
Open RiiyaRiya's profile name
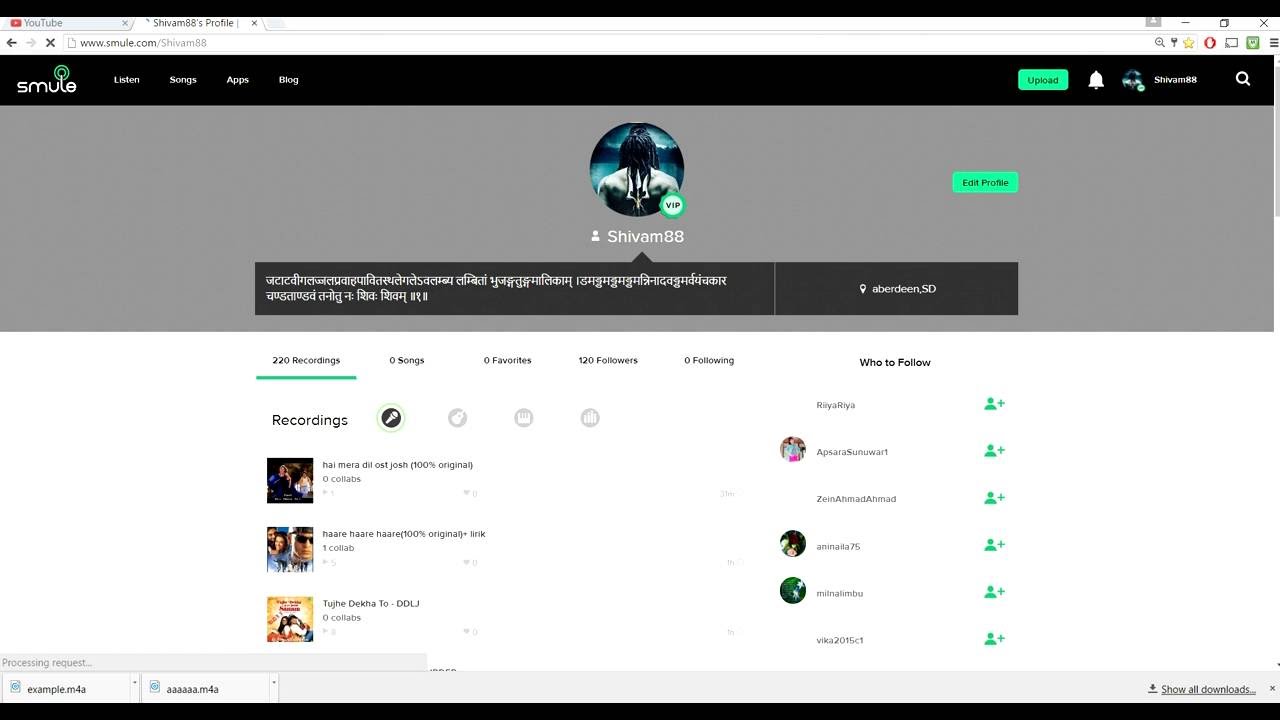coord(836,405)
